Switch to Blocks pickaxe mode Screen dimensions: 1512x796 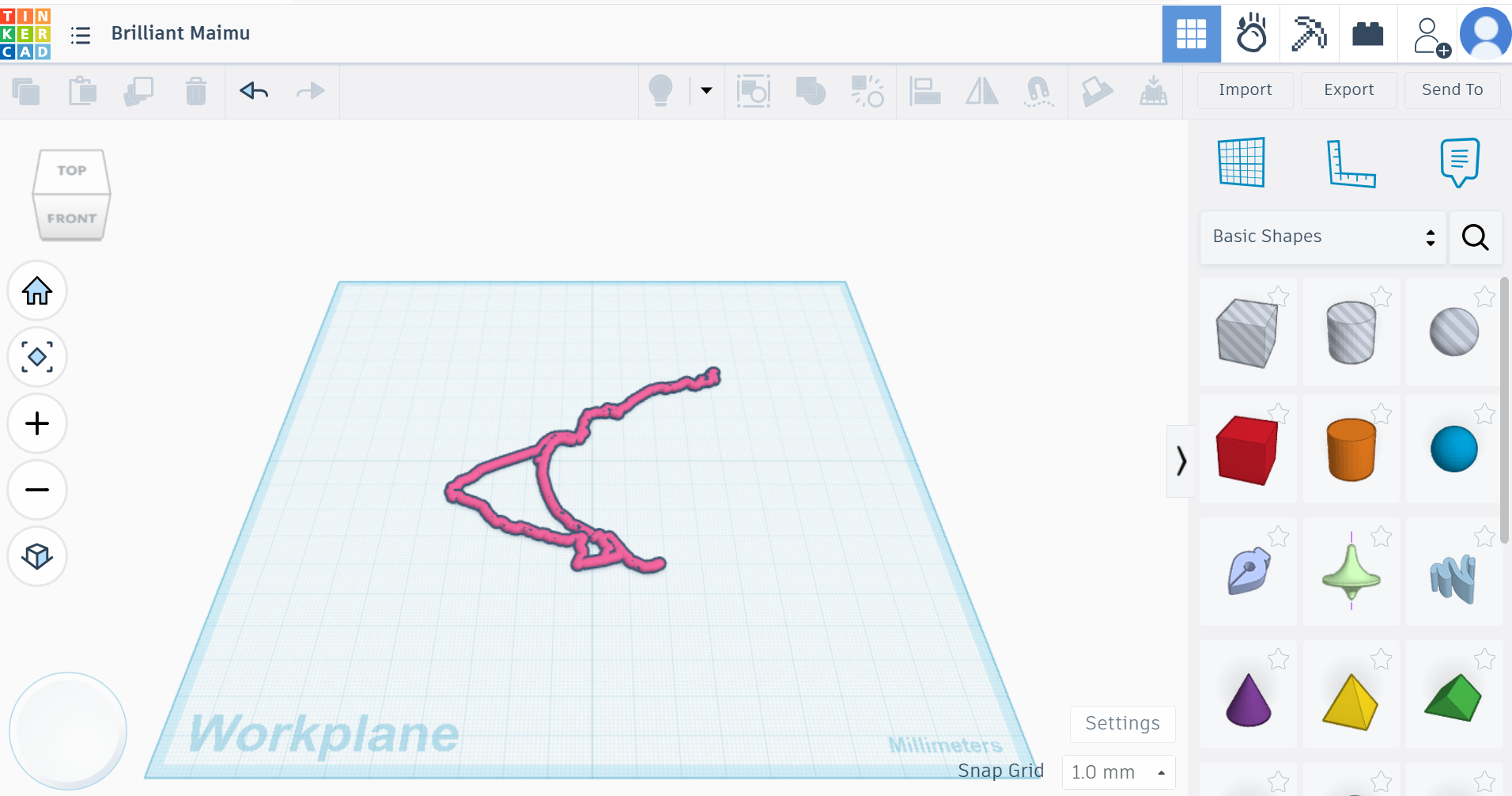1310,34
